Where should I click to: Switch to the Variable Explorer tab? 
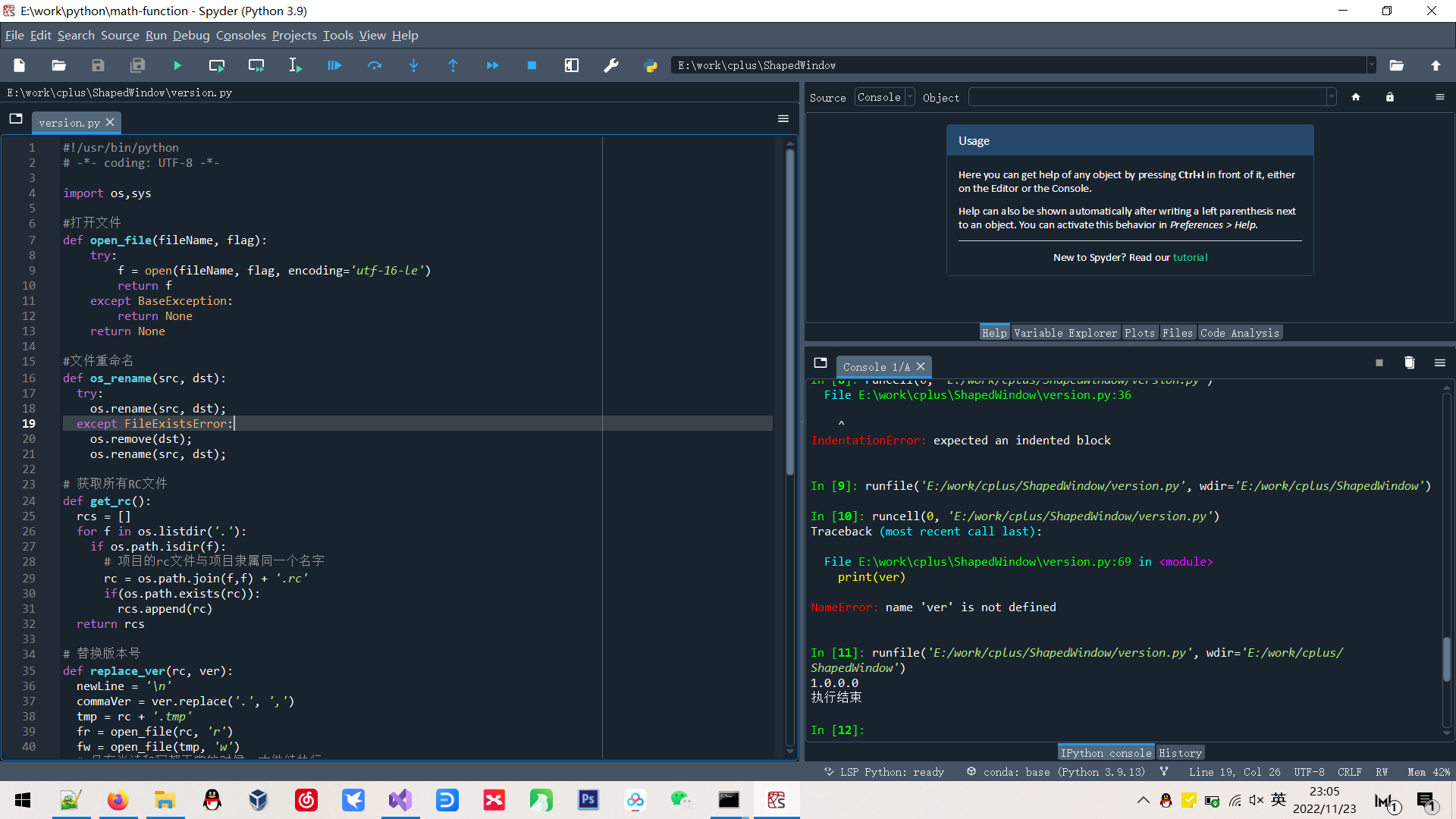[1065, 333]
